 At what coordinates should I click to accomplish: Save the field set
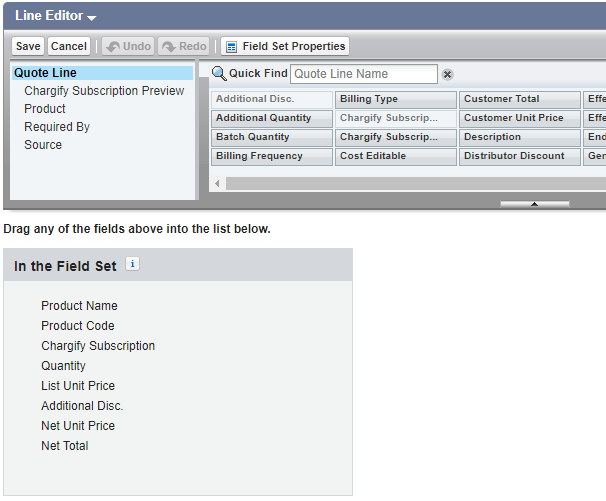(28, 46)
